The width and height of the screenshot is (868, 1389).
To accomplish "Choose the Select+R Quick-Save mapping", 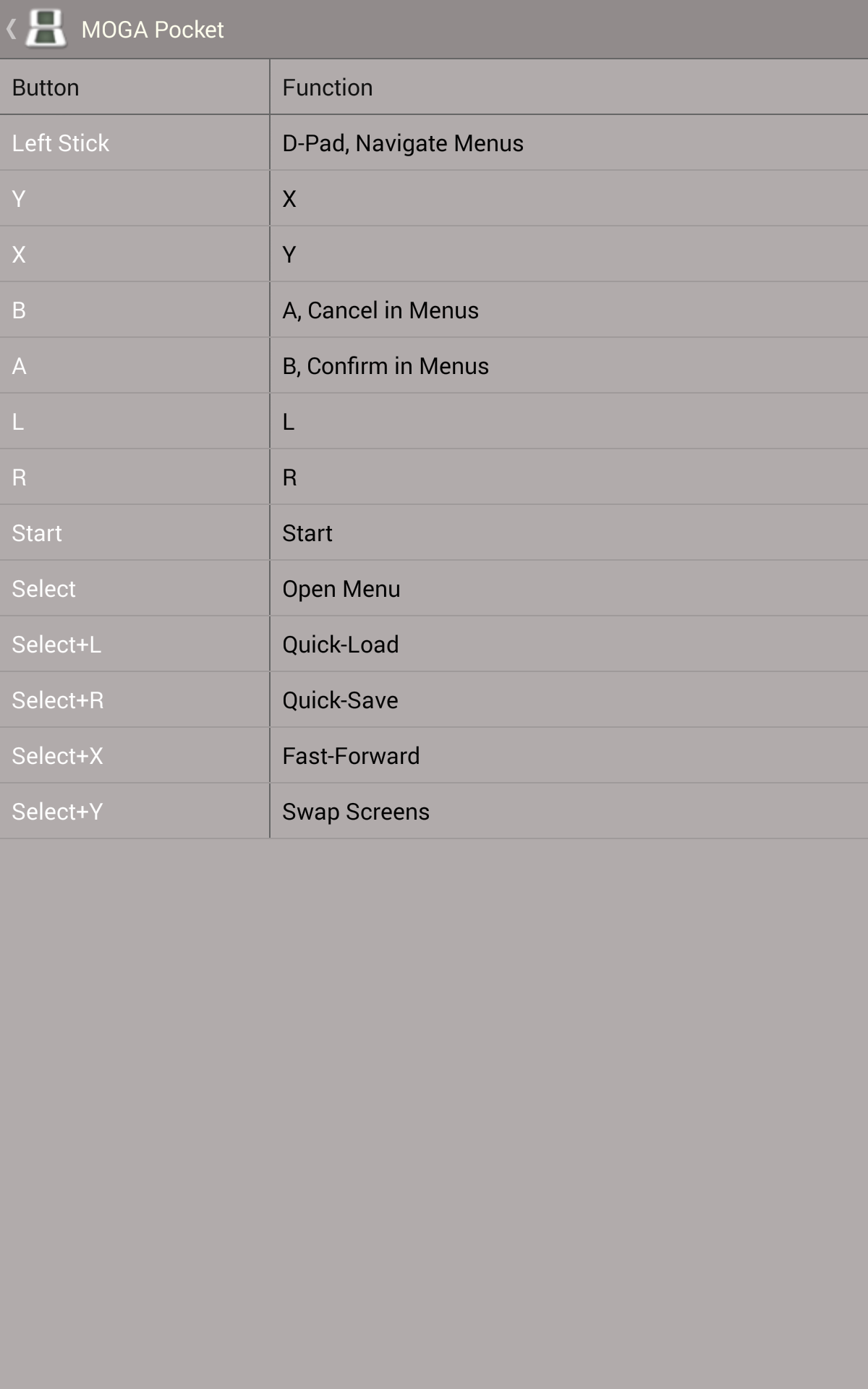I will (x=134, y=700).
